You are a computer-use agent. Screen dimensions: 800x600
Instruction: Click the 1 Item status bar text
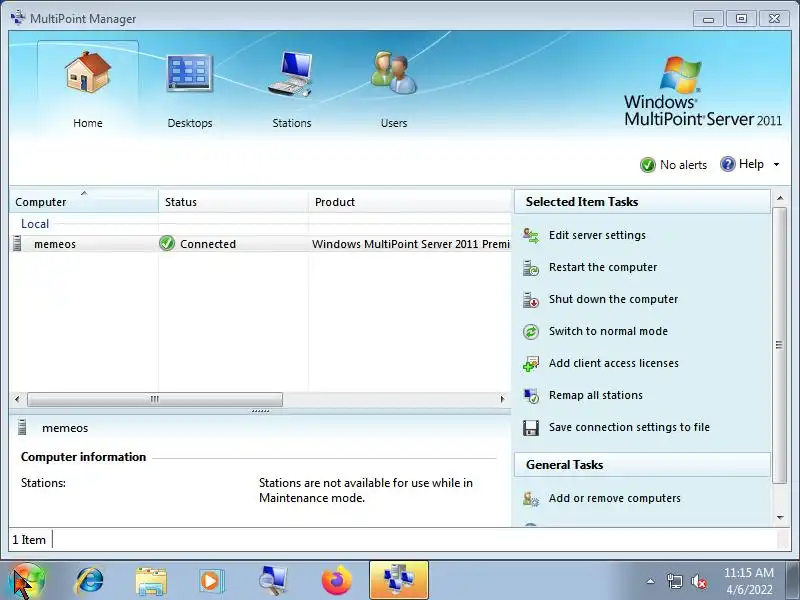coord(29,540)
